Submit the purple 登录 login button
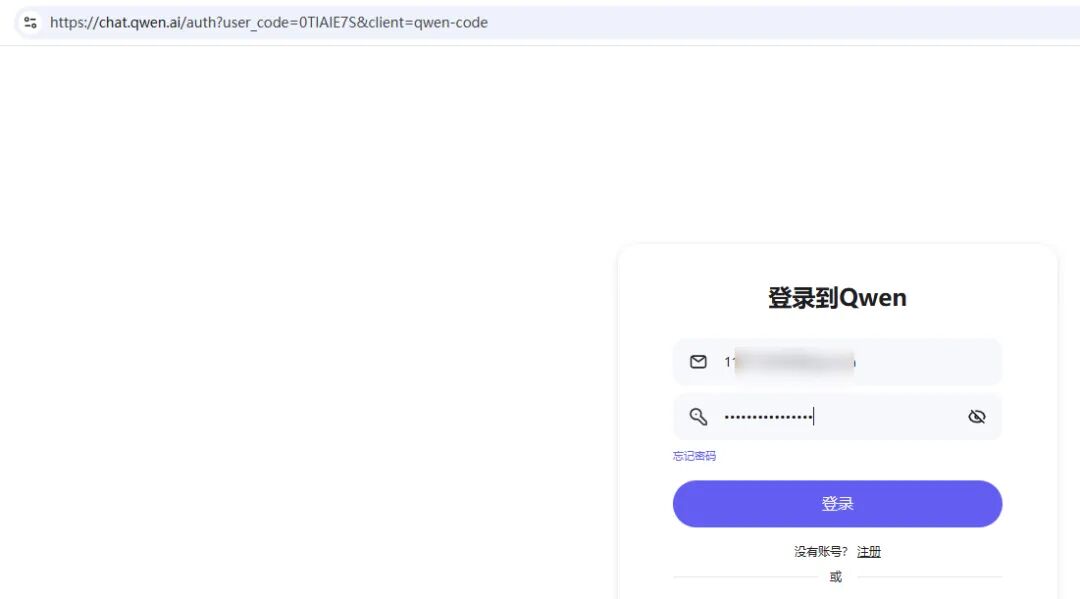 tap(837, 504)
